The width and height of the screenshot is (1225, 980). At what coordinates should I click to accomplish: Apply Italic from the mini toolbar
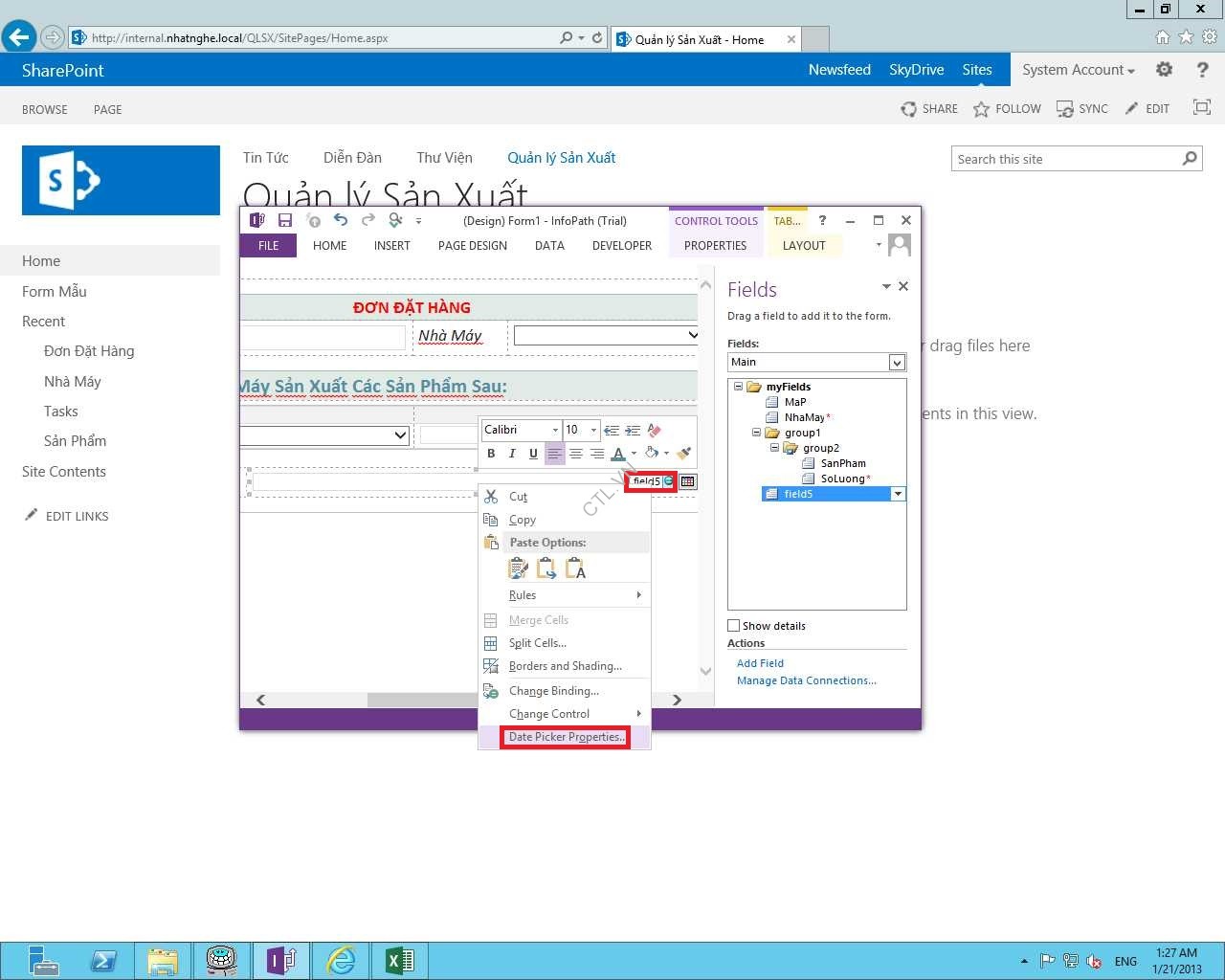point(512,454)
